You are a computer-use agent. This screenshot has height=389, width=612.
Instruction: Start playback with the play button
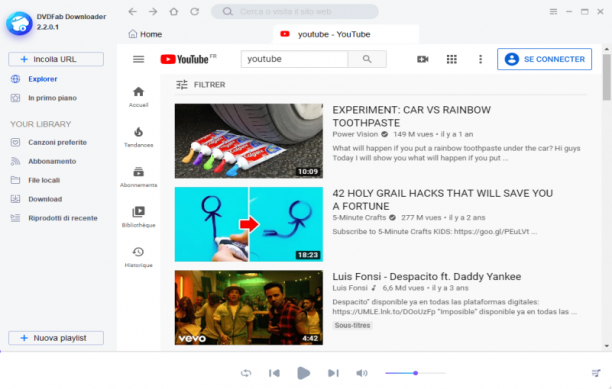click(x=303, y=373)
